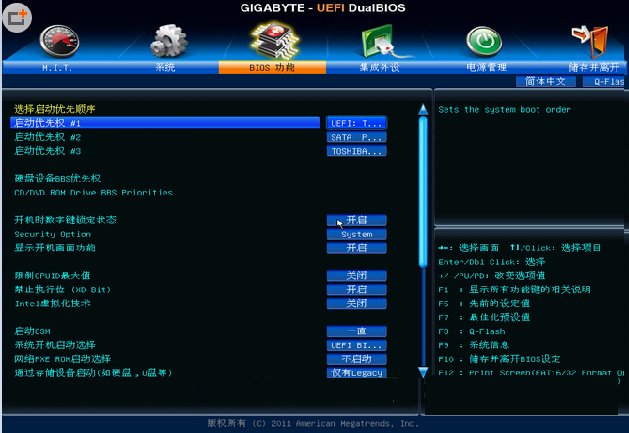Click the System gears icon
The width and height of the screenshot is (629, 433).
pos(168,40)
